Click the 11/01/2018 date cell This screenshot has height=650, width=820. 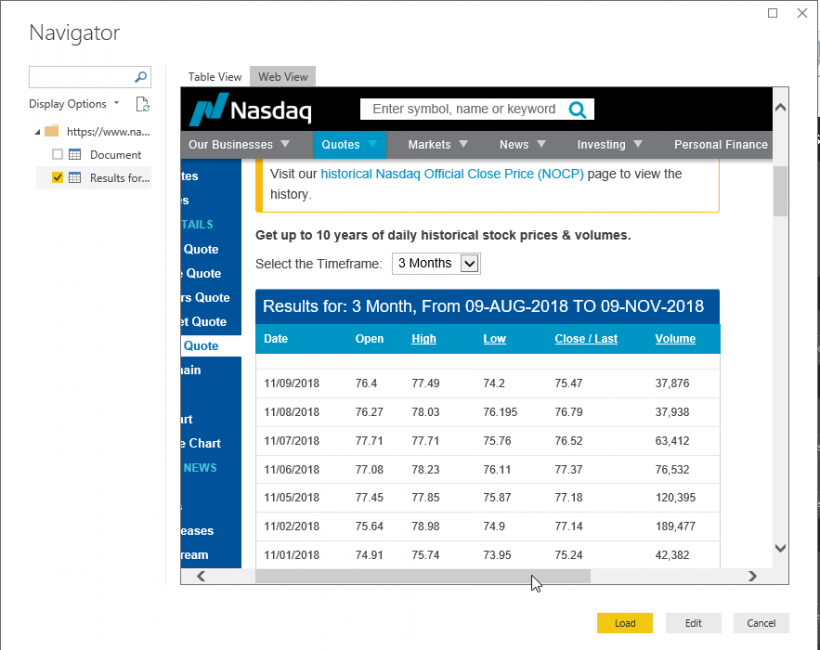[x=292, y=555]
